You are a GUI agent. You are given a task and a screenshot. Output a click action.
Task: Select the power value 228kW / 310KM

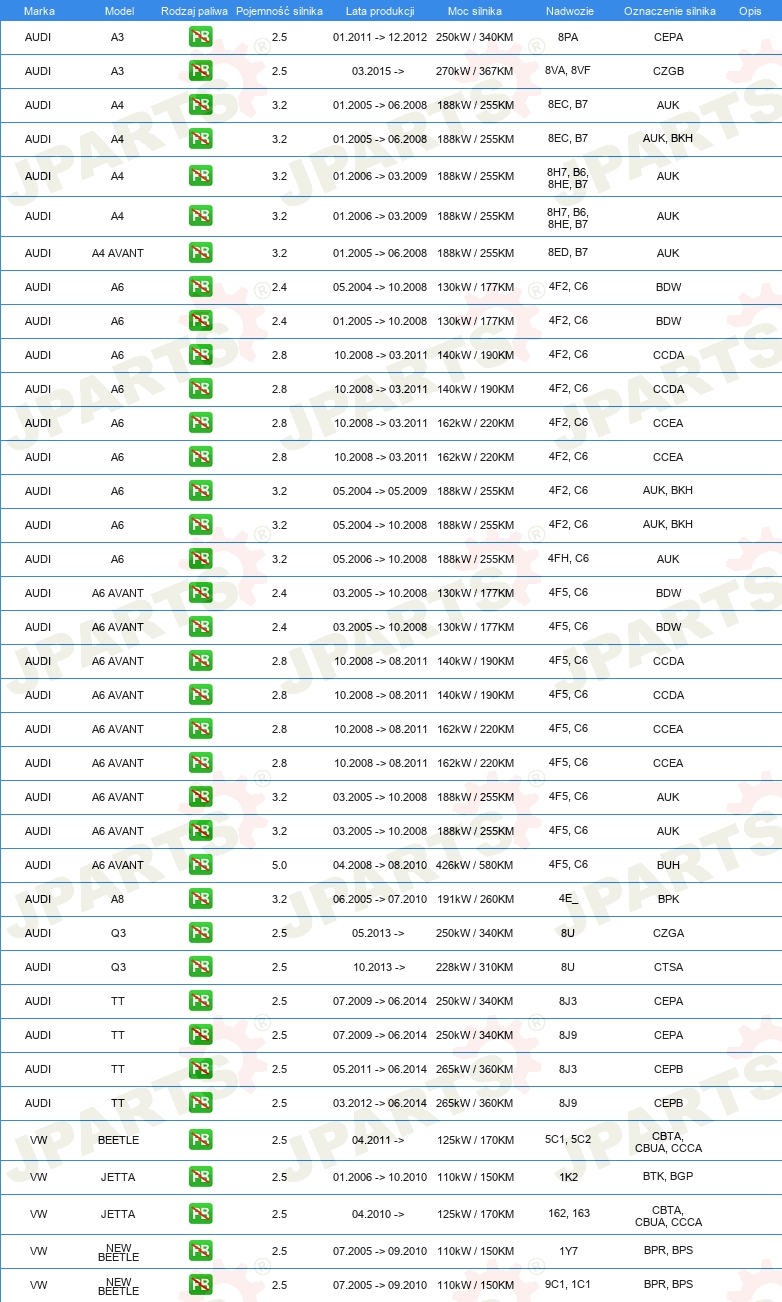tap(475, 967)
